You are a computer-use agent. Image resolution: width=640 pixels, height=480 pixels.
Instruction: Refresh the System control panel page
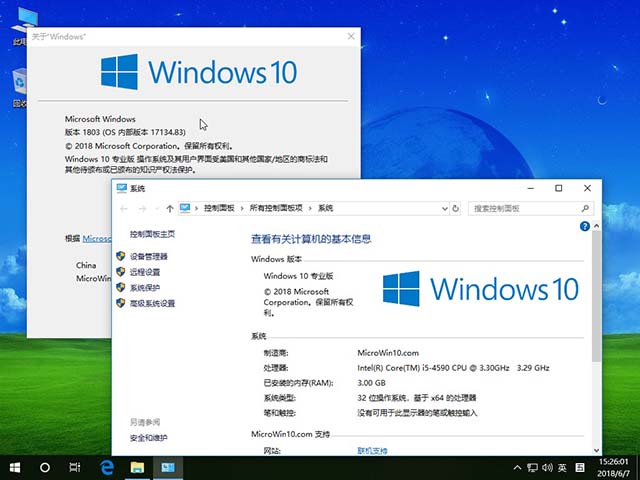[x=456, y=208]
